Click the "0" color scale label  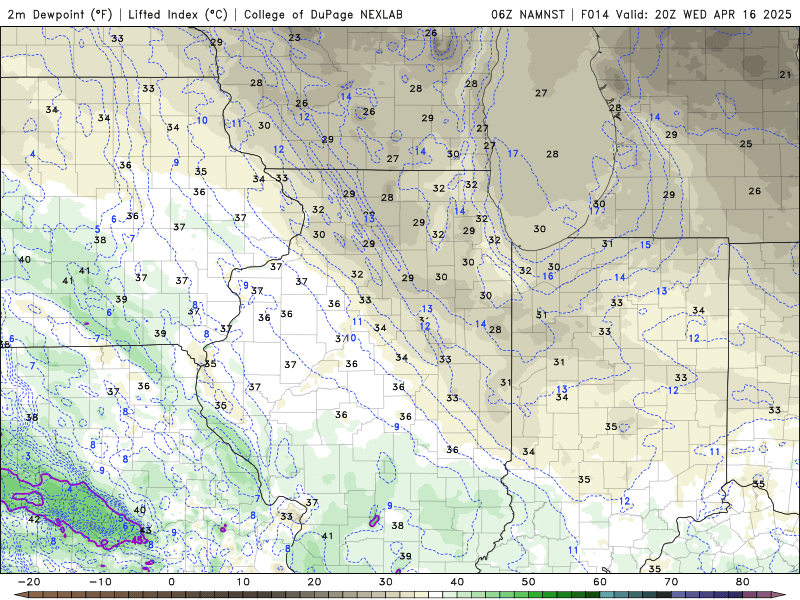(x=171, y=582)
